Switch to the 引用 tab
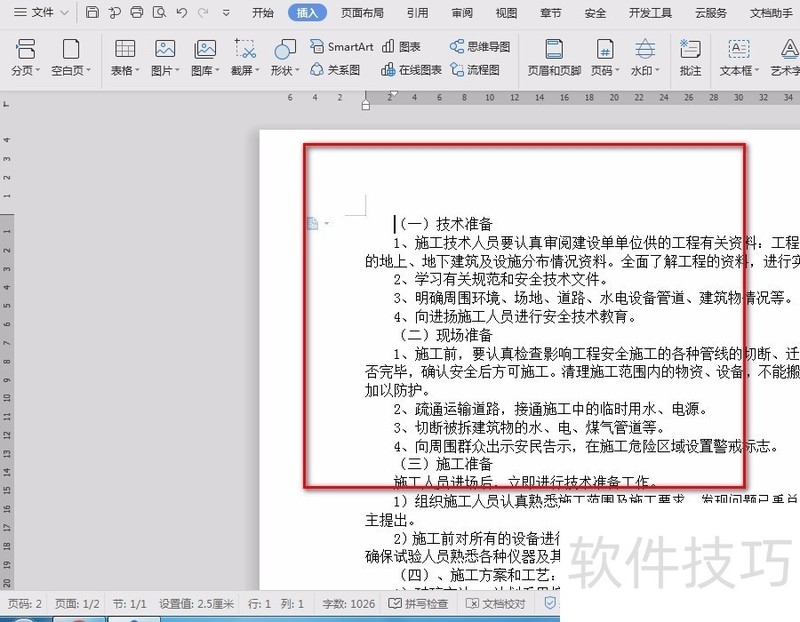The image size is (800, 622). pos(417,13)
